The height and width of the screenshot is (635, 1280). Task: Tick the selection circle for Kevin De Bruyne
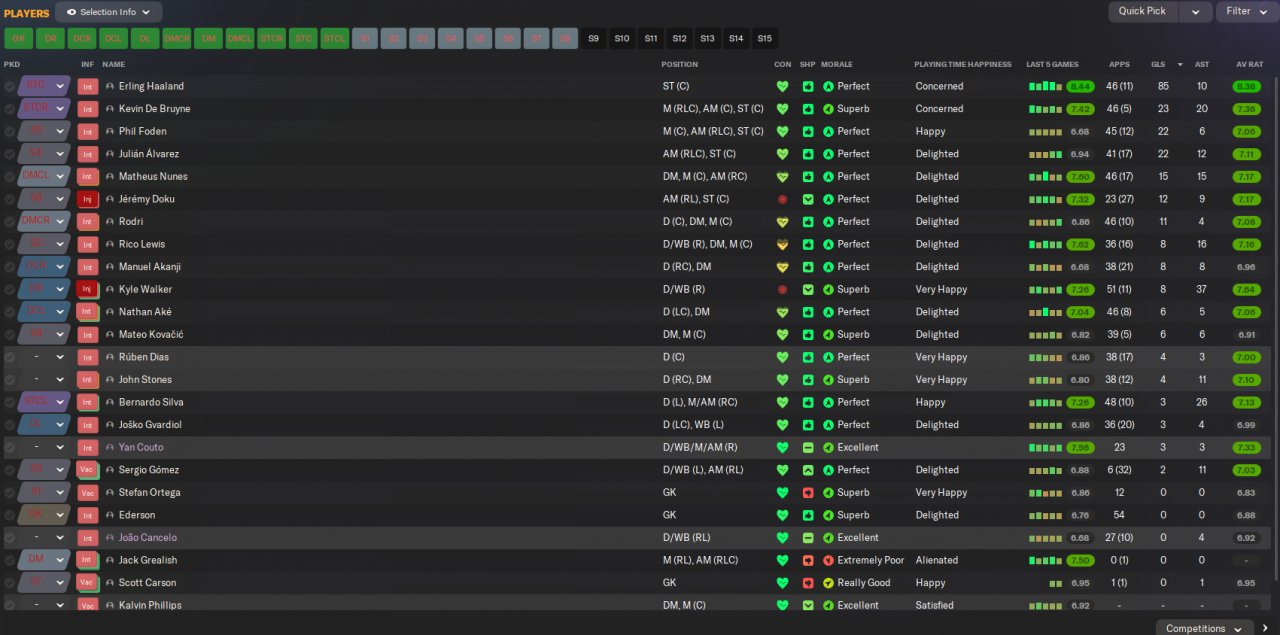coord(10,109)
